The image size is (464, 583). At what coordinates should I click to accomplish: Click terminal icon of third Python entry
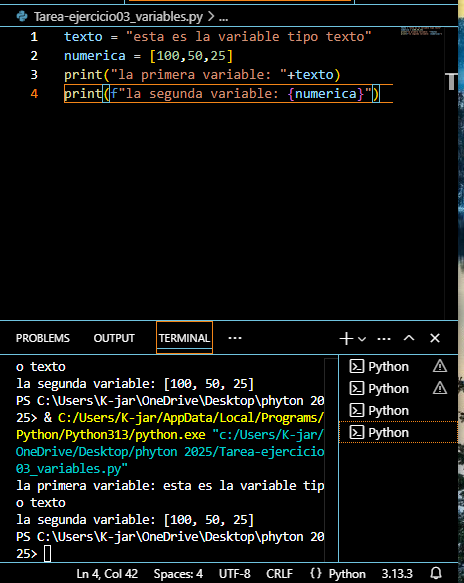click(x=357, y=410)
